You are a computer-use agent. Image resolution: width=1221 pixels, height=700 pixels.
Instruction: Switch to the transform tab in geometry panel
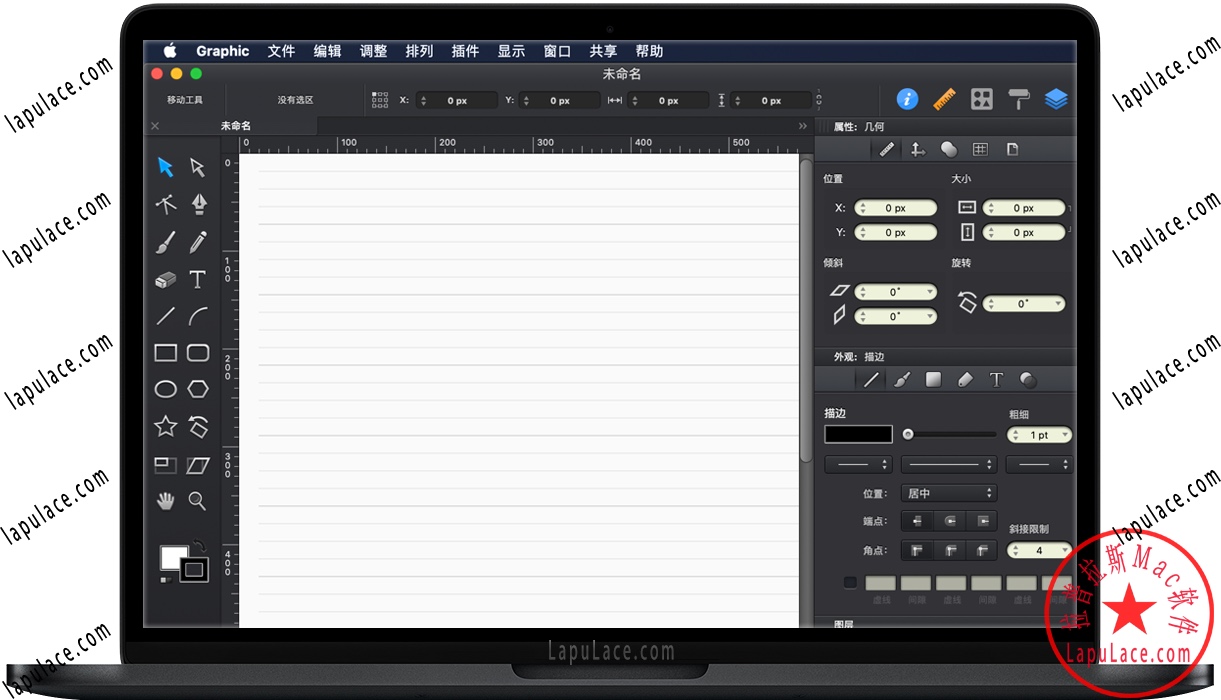(917, 148)
